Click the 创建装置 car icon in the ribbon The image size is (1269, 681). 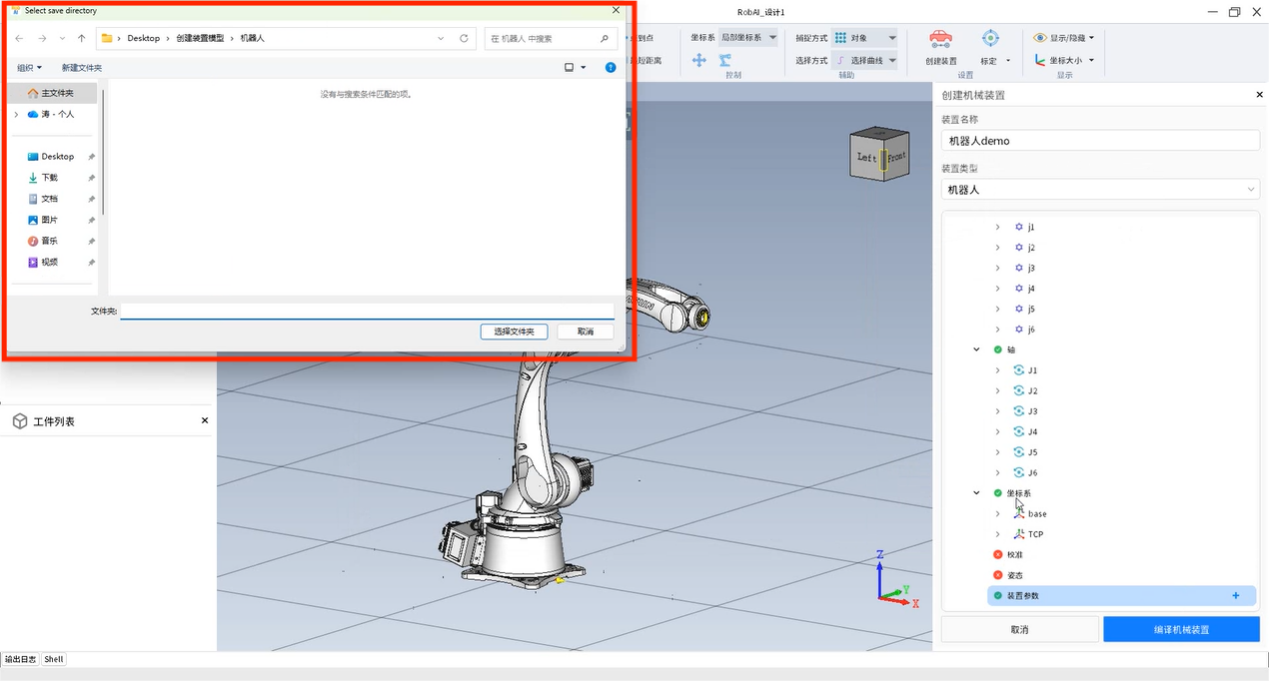click(x=940, y=39)
